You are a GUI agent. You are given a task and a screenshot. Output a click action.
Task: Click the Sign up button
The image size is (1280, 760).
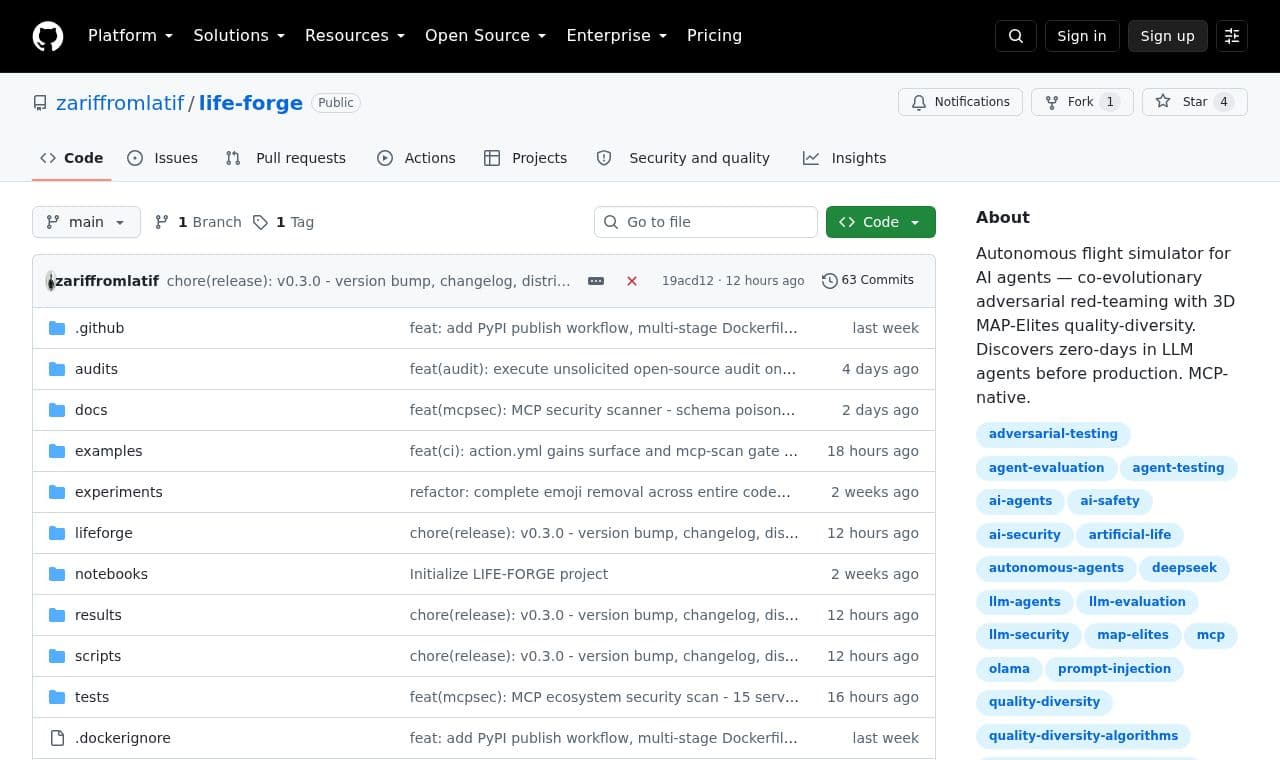[x=1168, y=36]
